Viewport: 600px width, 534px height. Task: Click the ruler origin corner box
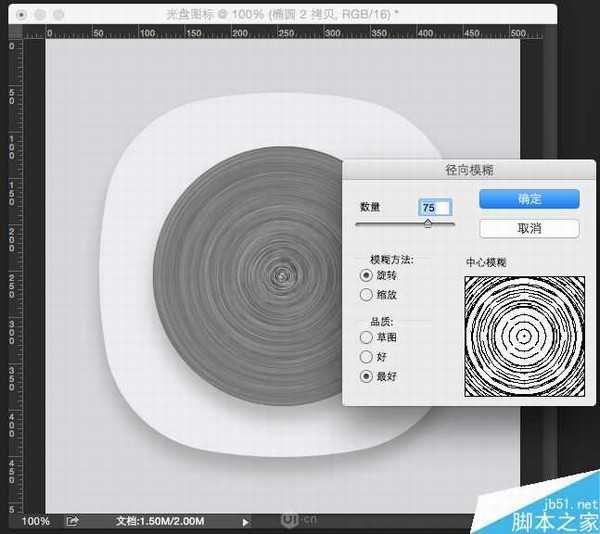click(12, 32)
